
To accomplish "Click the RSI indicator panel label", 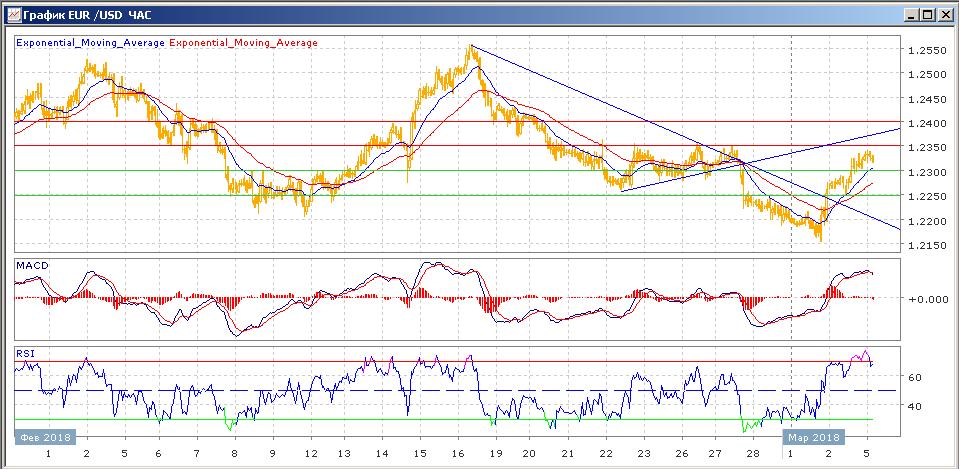I will click(x=24, y=353).
